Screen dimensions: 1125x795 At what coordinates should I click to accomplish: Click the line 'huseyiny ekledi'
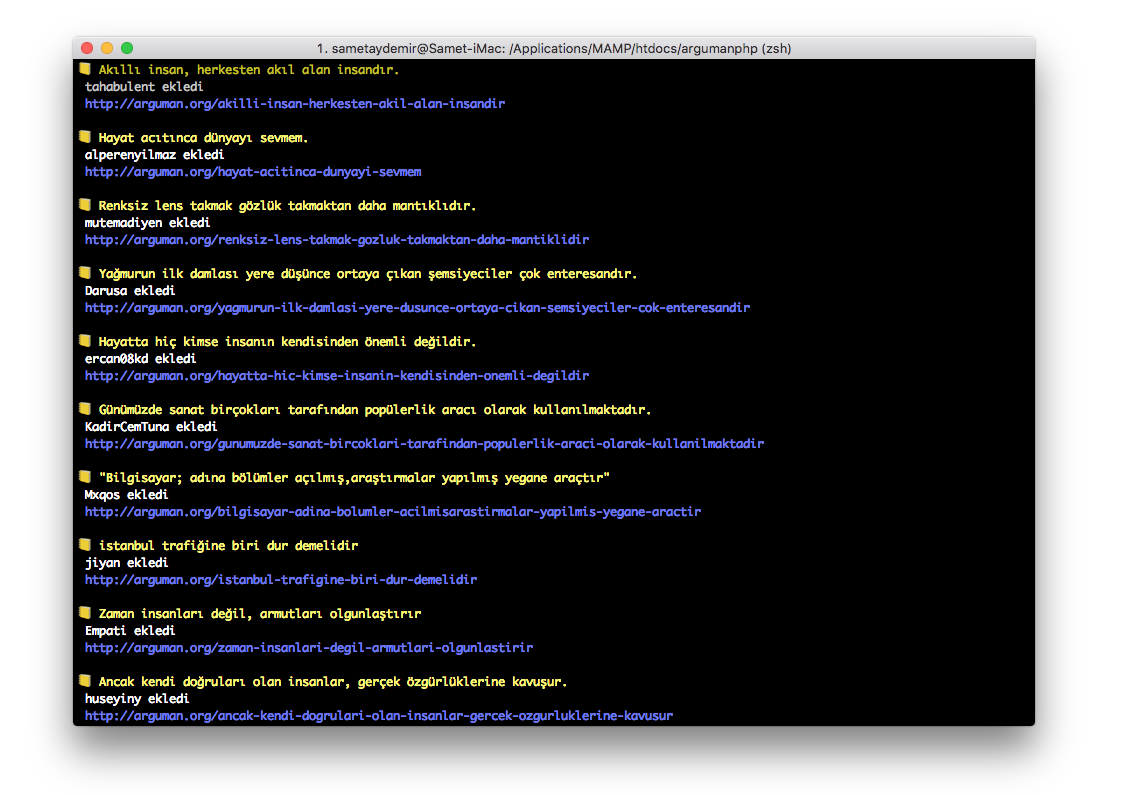coord(137,699)
